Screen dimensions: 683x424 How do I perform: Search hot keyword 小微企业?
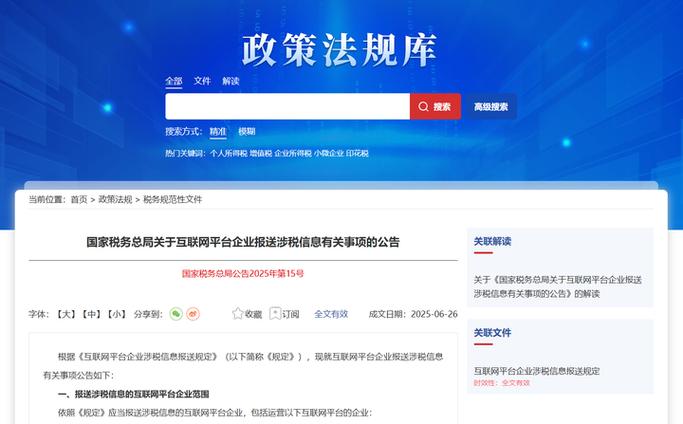tap(329, 153)
